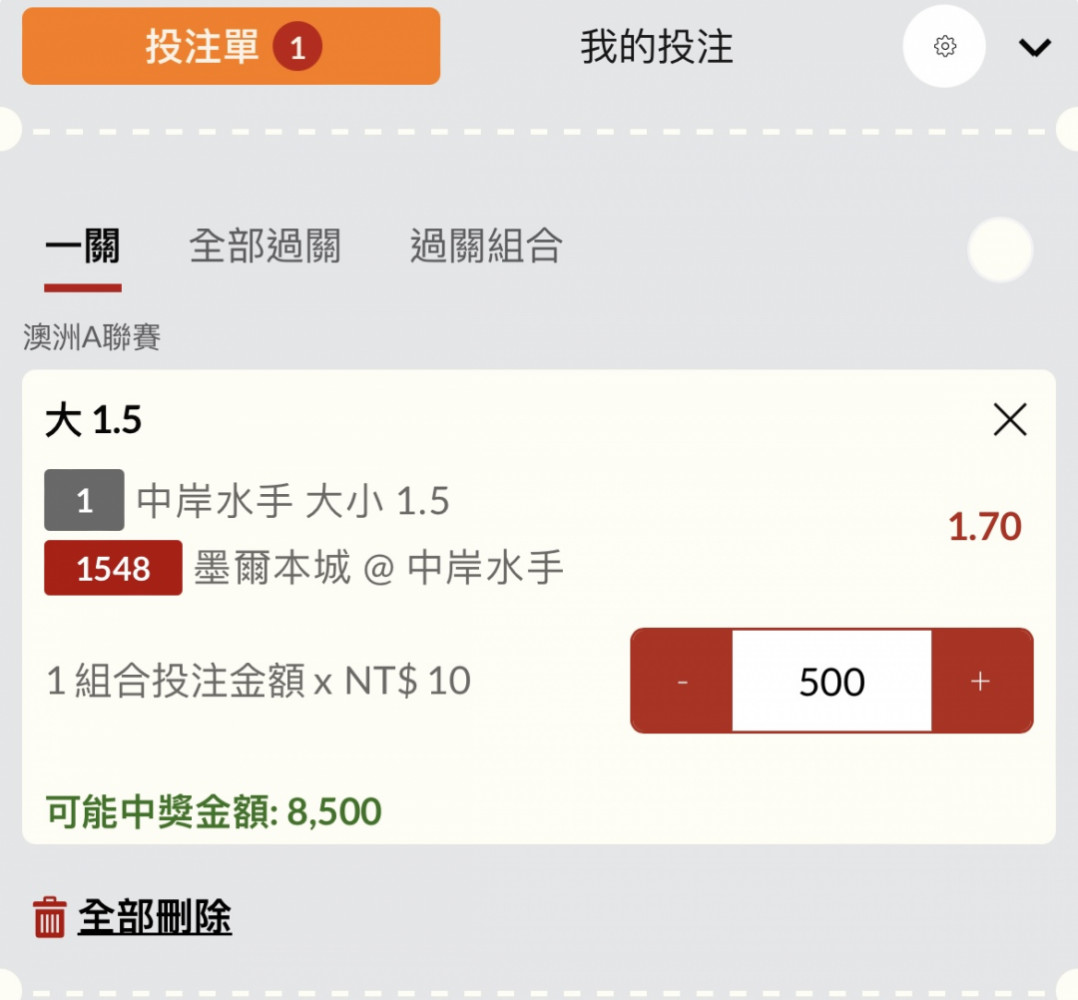Select the 一關 single bet tab
This screenshot has height=1000, width=1078.
(82, 246)
